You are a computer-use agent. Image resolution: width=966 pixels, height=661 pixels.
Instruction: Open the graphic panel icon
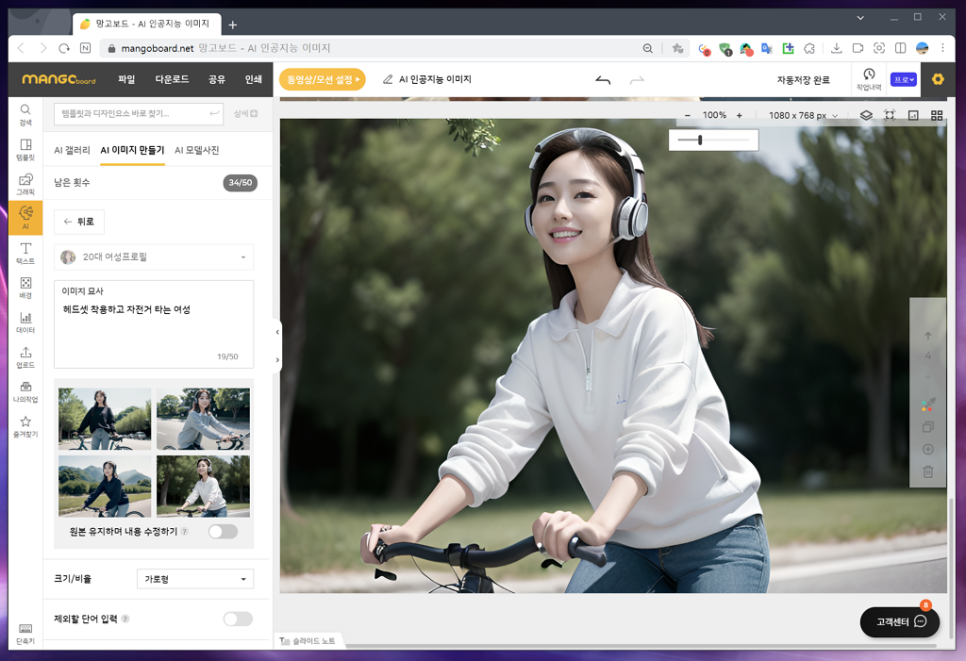(x=25, y=184)
